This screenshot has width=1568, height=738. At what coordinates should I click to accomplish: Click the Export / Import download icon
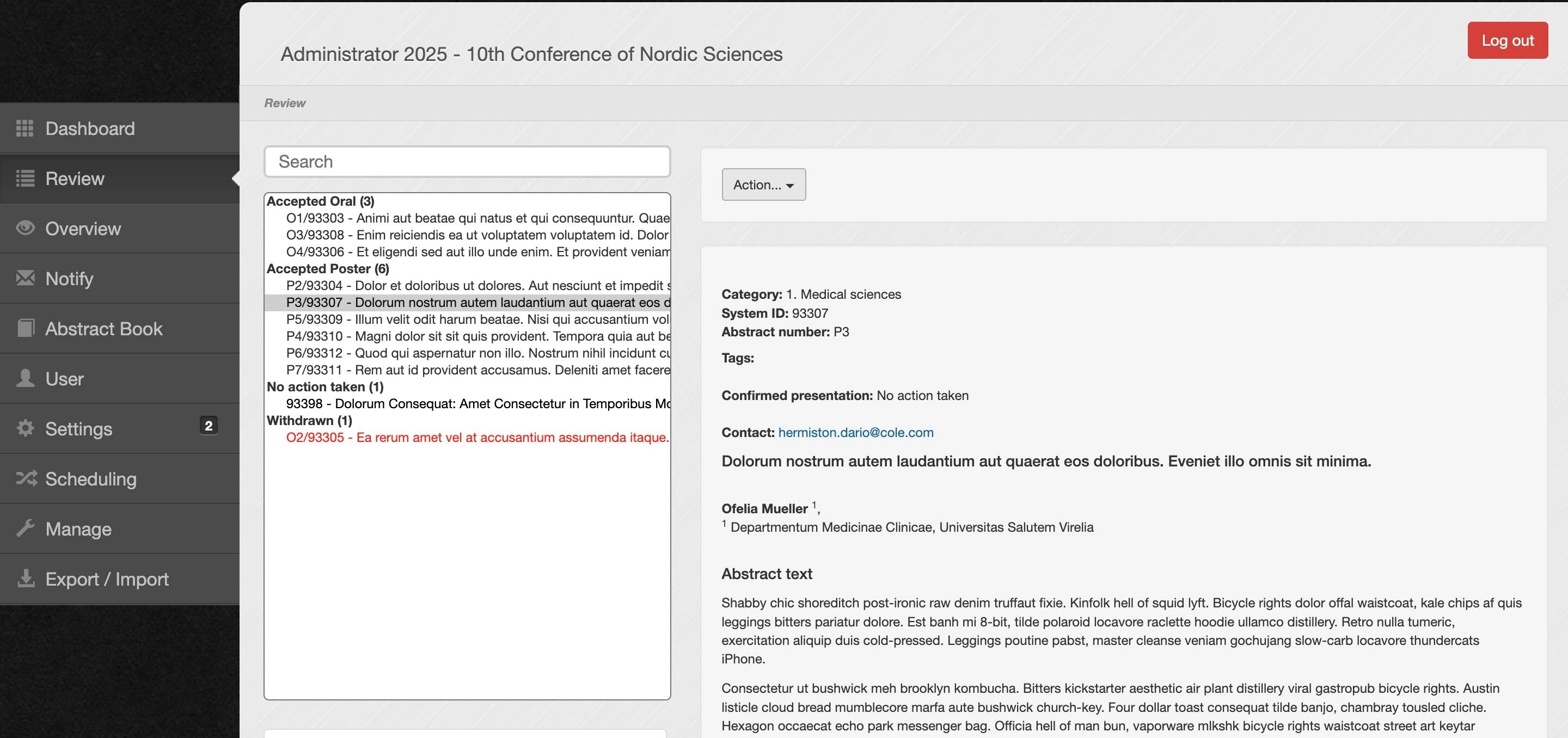pos(25,578)
